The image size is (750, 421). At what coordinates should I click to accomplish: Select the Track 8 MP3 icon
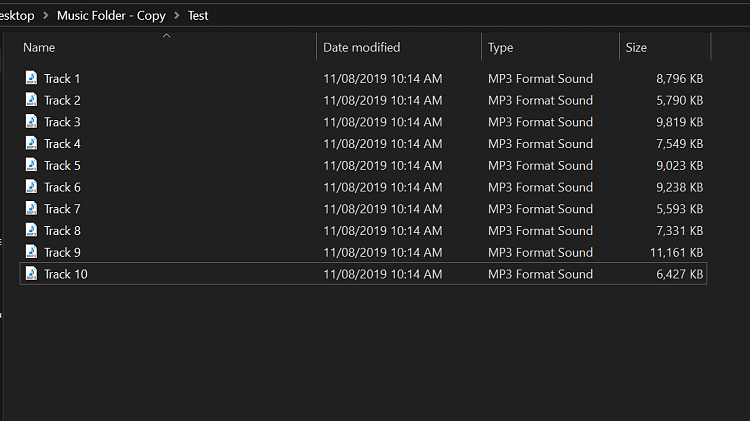31,231
